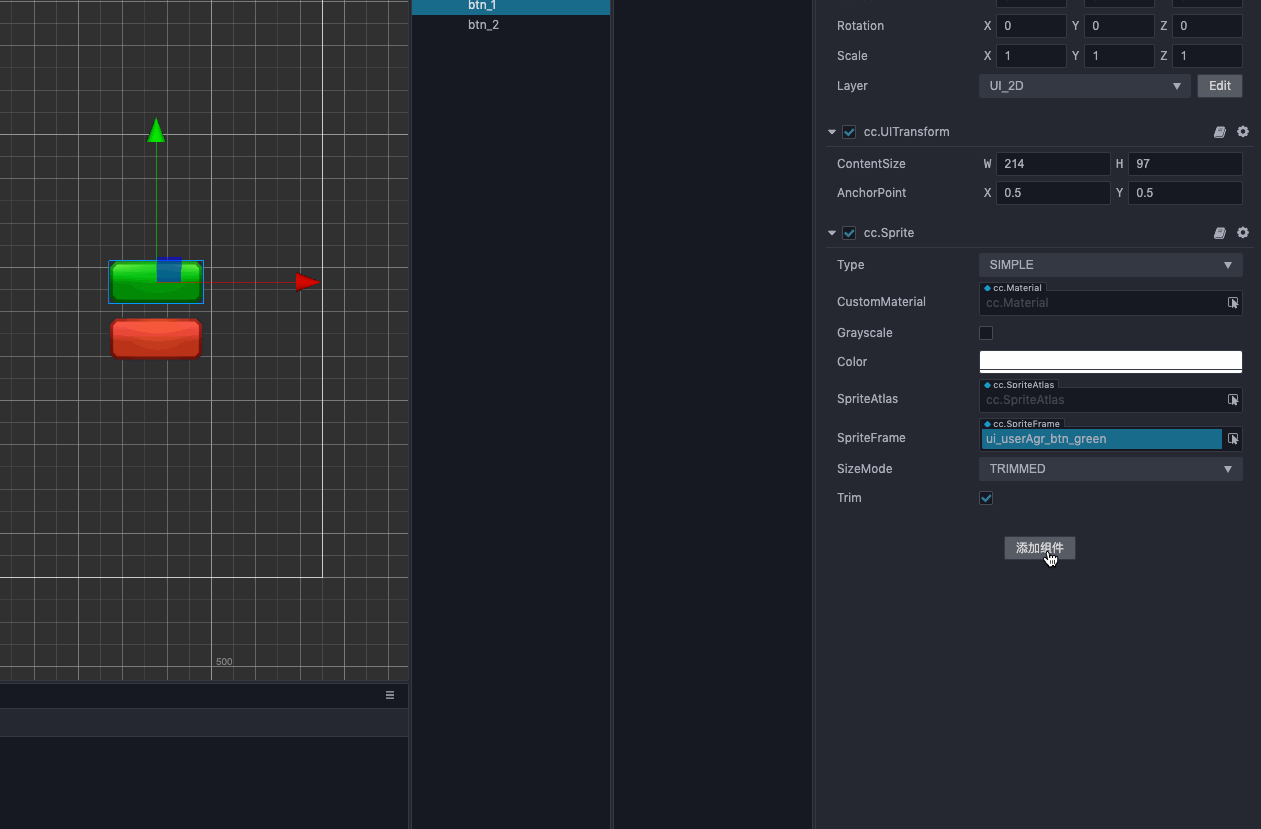Click ContentSize H field showing 97
This screenshot has height=829, width=1261.
1185,164
